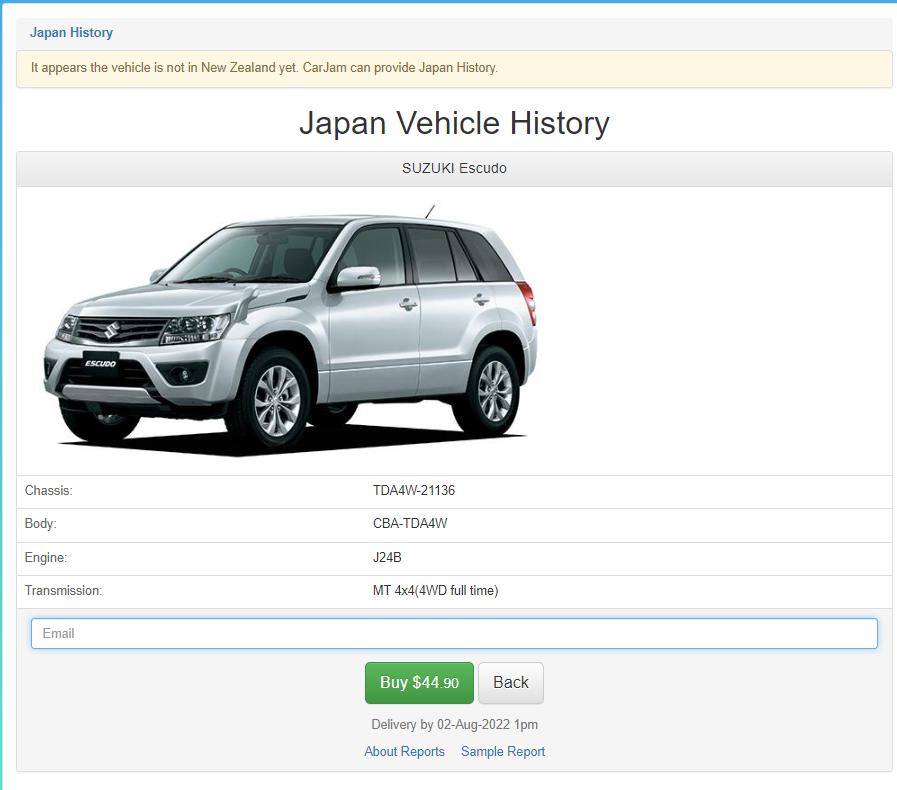Click the Japan Vehicle History page title
897x790 pixels.
(453, 123)
